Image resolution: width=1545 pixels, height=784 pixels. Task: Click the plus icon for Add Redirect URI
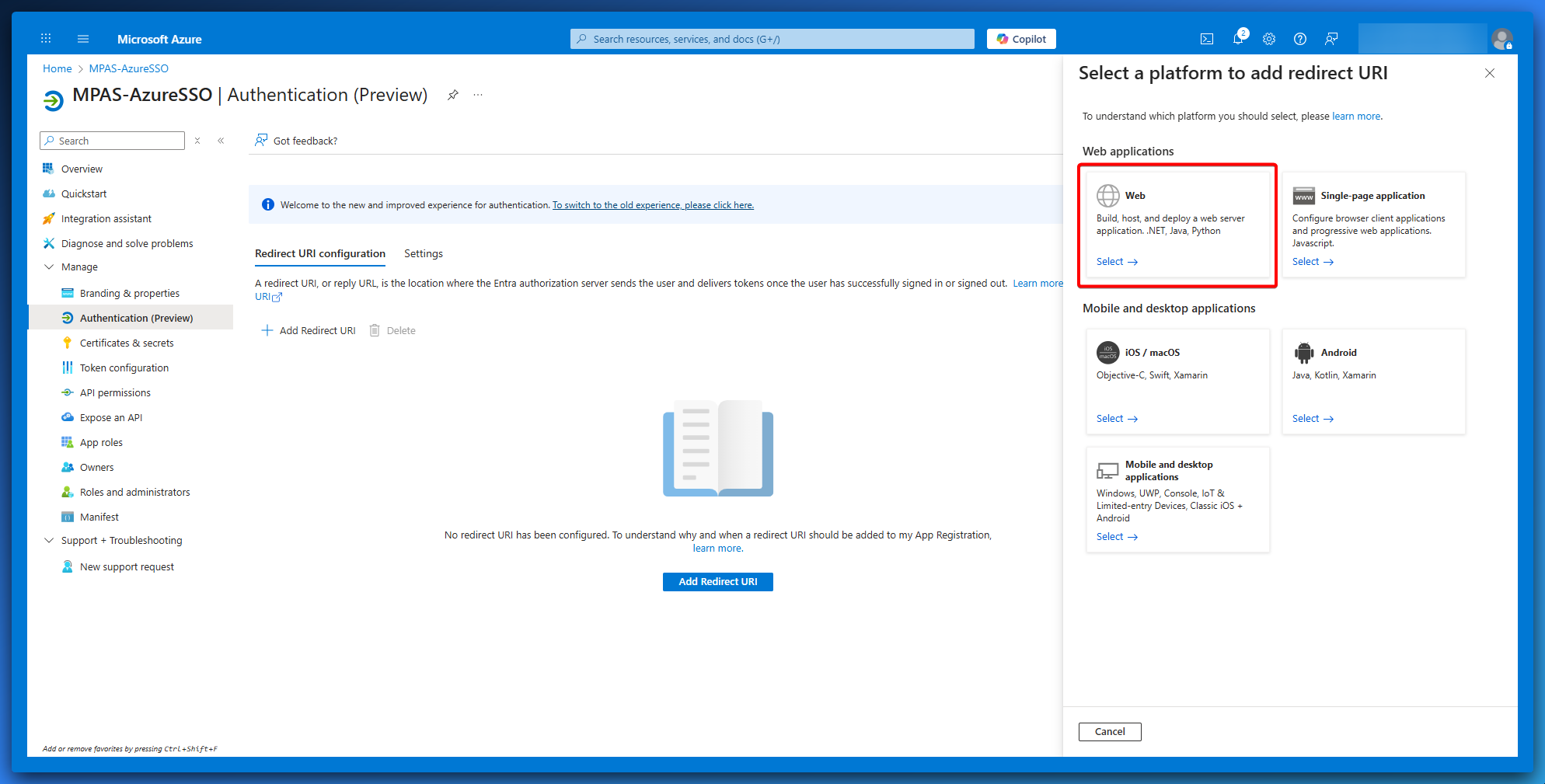pyautogui.click(x=267, y=330)
